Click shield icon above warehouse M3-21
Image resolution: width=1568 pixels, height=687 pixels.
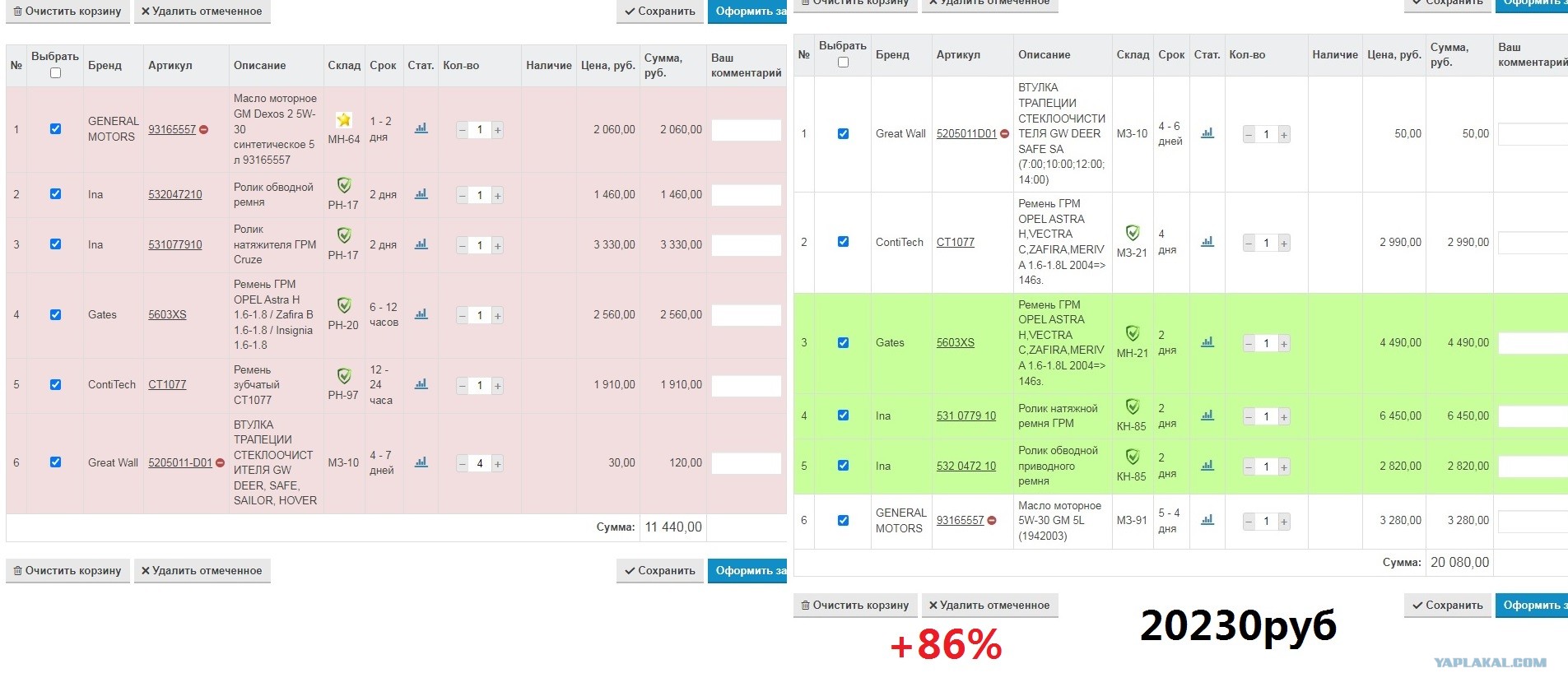tap(1133, 234)
